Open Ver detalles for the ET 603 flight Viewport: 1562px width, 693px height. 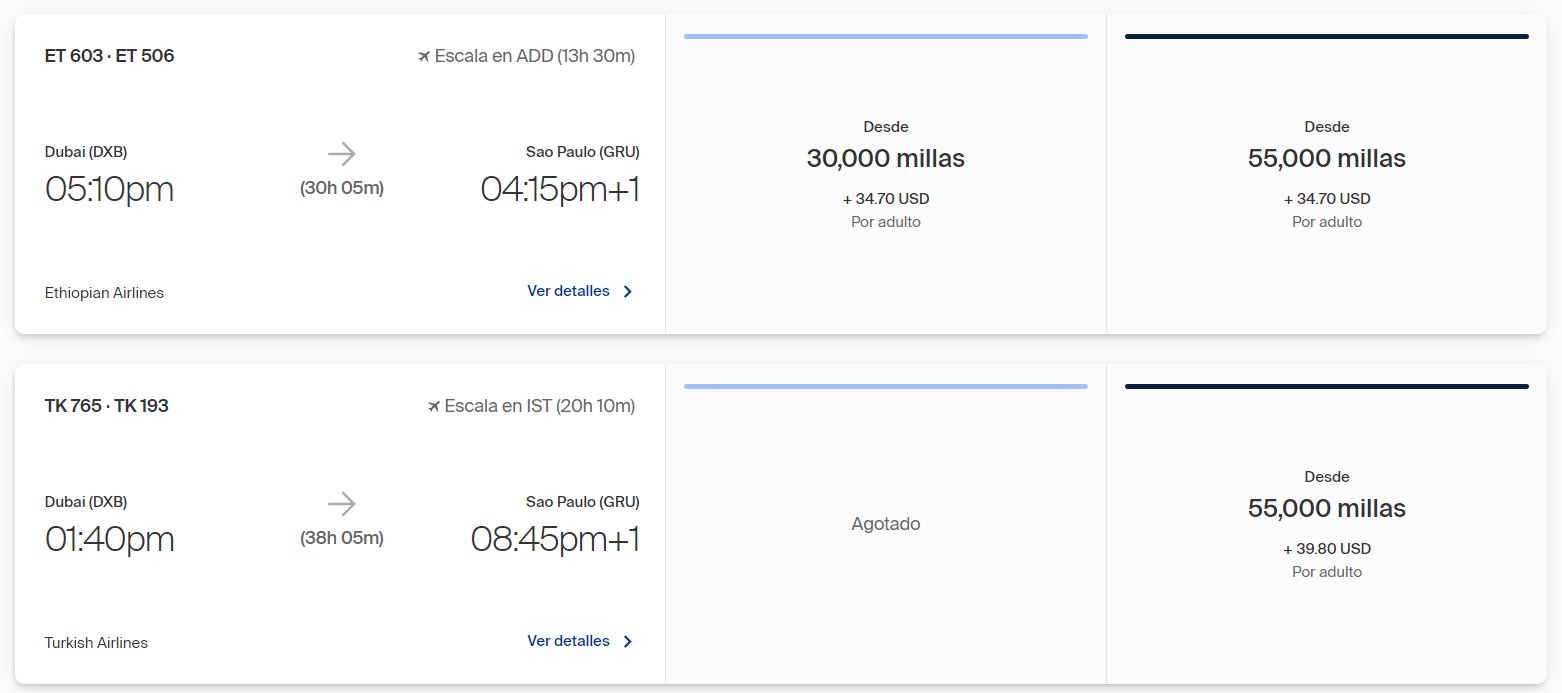tap(568, 291)
